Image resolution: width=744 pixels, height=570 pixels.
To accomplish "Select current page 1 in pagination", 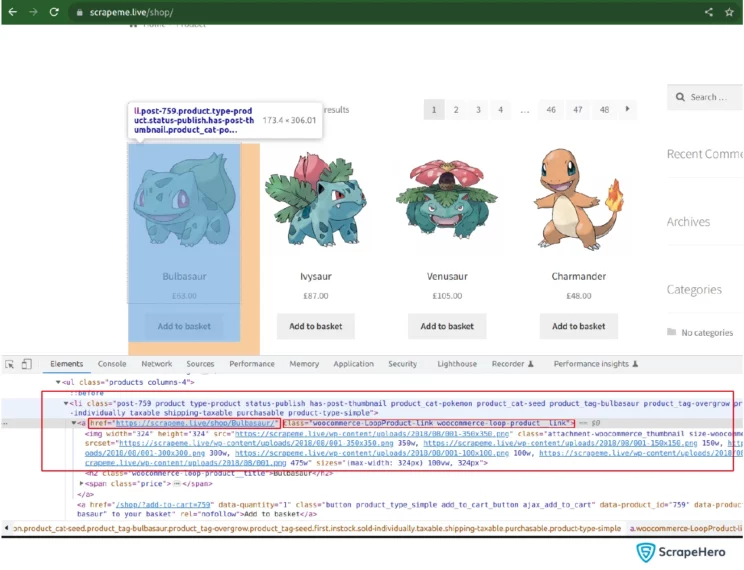I will pyautogui.click(x=434, y=110).
